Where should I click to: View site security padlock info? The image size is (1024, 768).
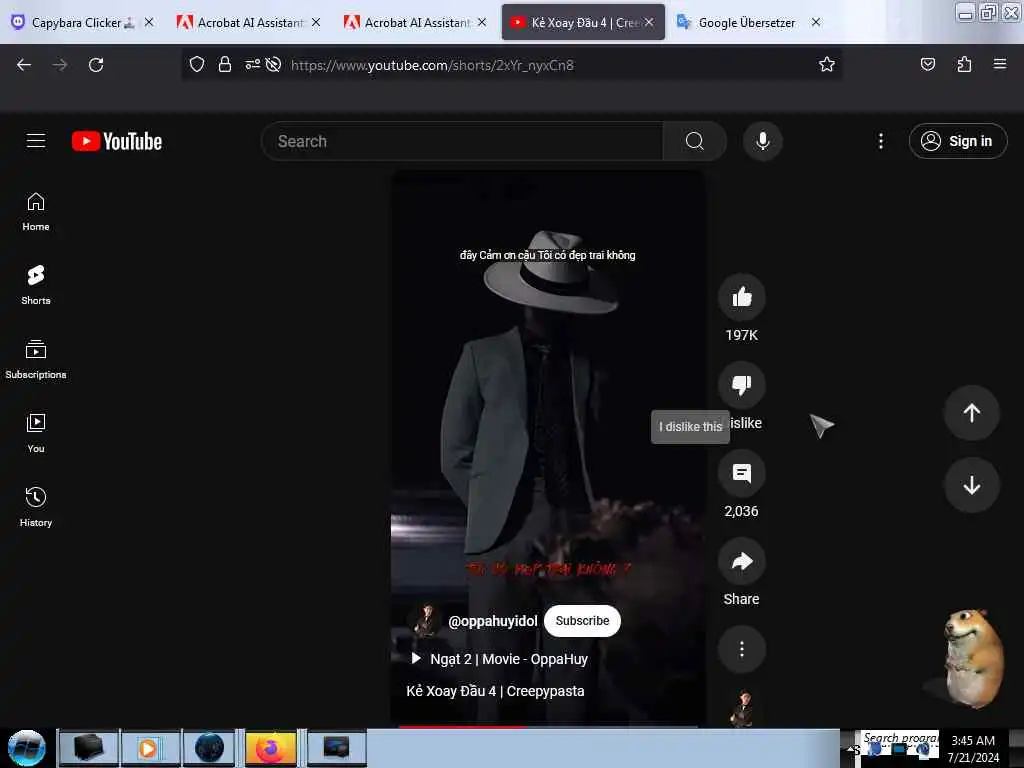tap(225, 64)
